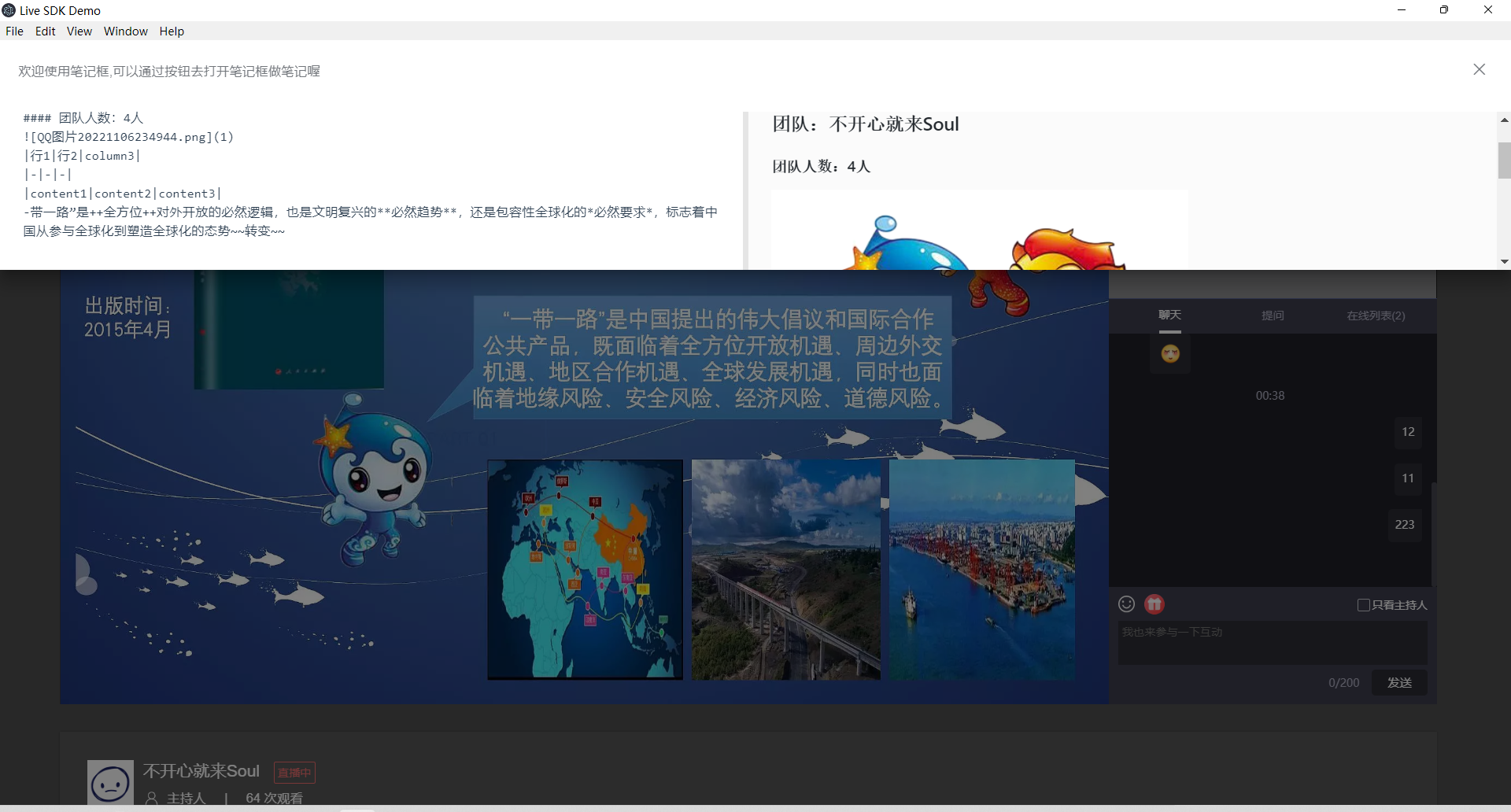
Task: Click the 直播中 live status badge
Action: pyautogui.click(x=294, y=773)
